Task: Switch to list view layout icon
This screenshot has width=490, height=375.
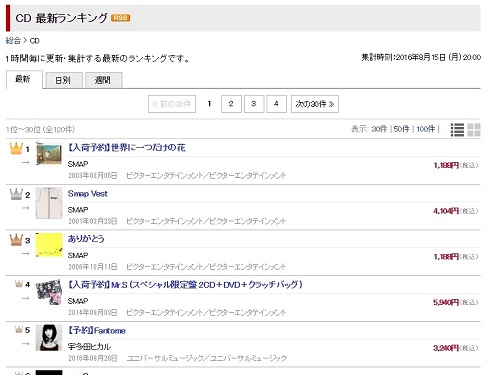Action: [457, 130]
